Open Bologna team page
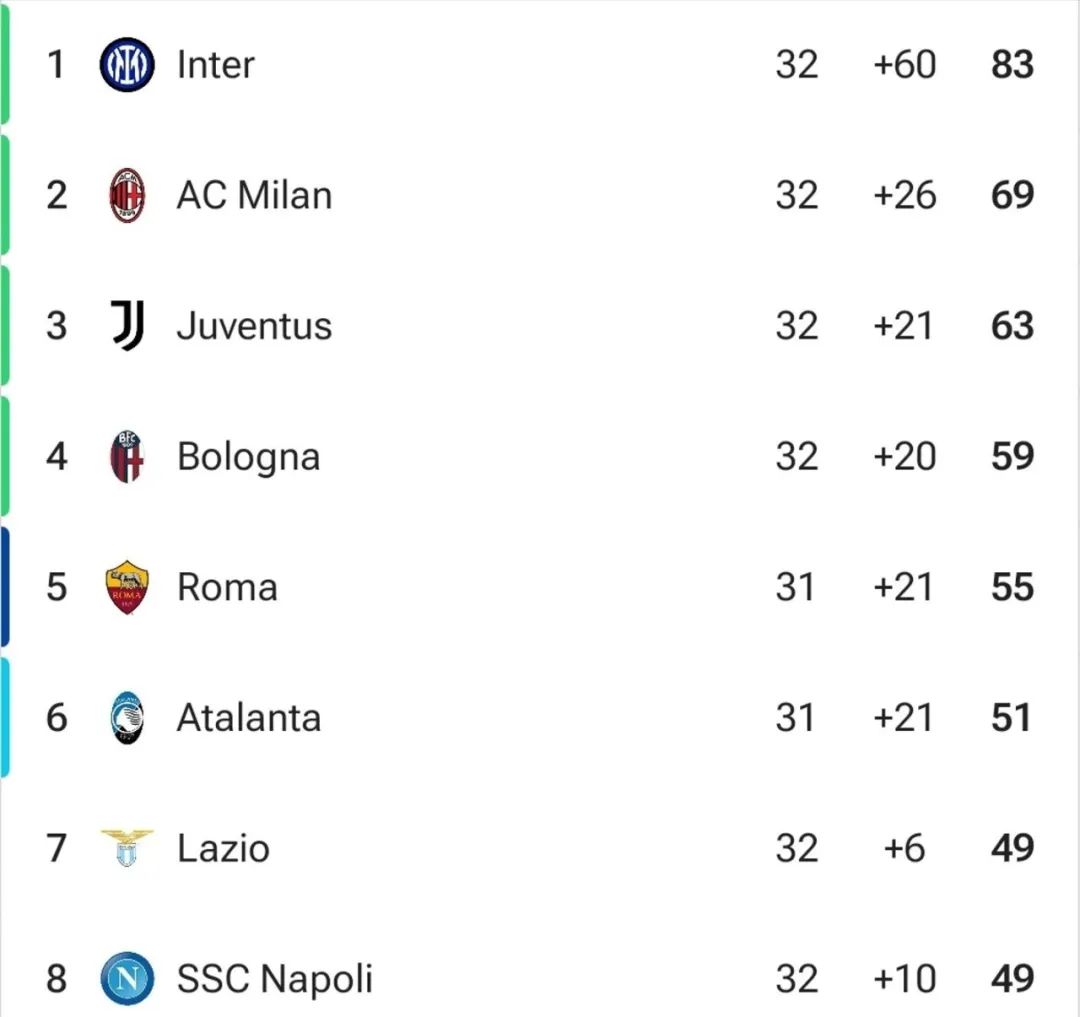 (249, 457)
